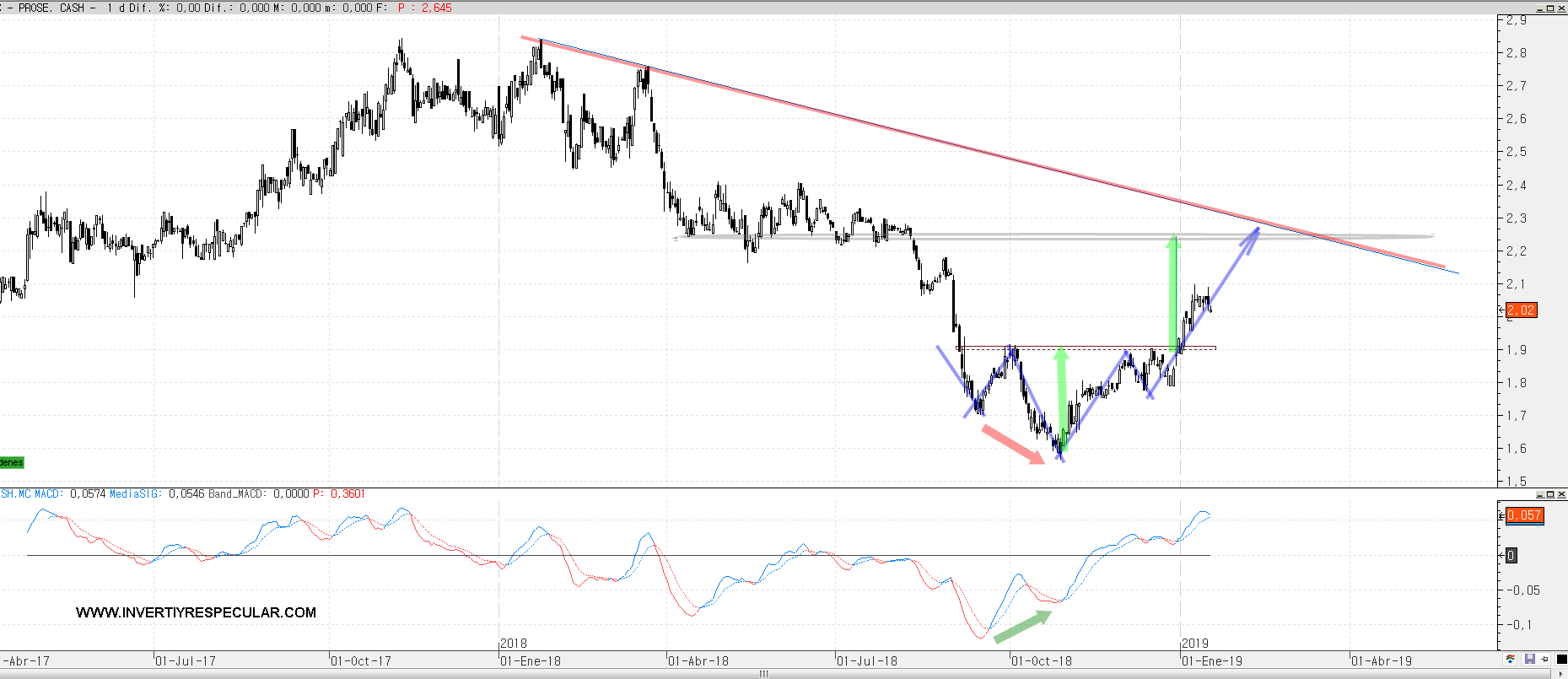Click the colorful chart-update icon in bottom bar
This screenshot has height=679, width=1568.
tap(1510, 660)
